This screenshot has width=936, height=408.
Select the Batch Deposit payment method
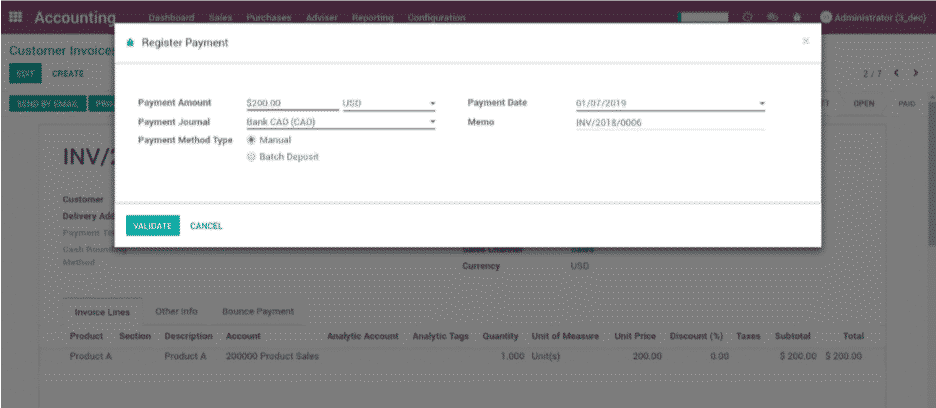[251, 157]
